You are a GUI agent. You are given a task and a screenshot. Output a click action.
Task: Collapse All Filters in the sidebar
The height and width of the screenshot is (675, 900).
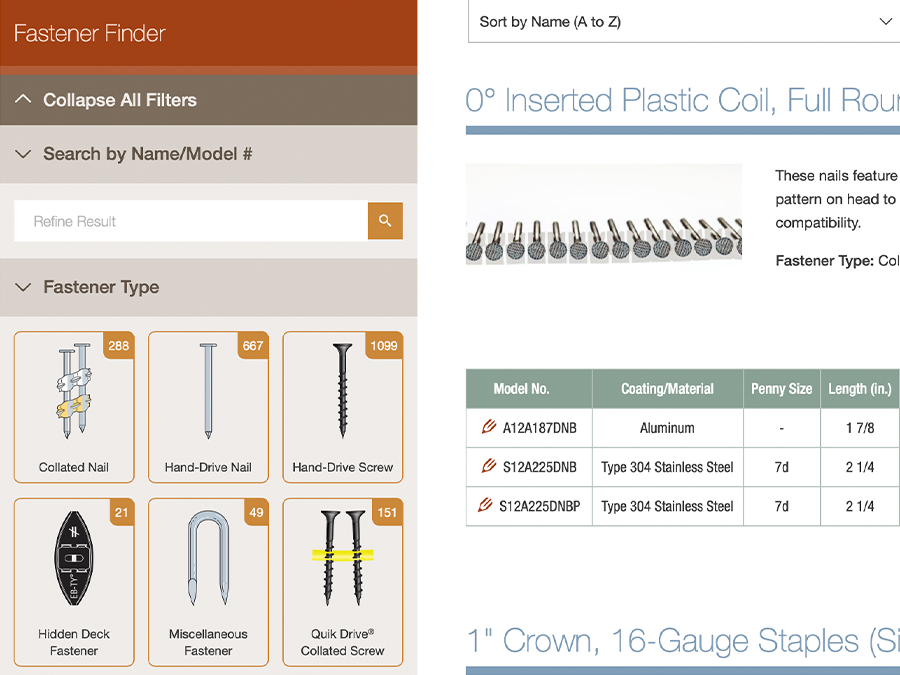119,100
